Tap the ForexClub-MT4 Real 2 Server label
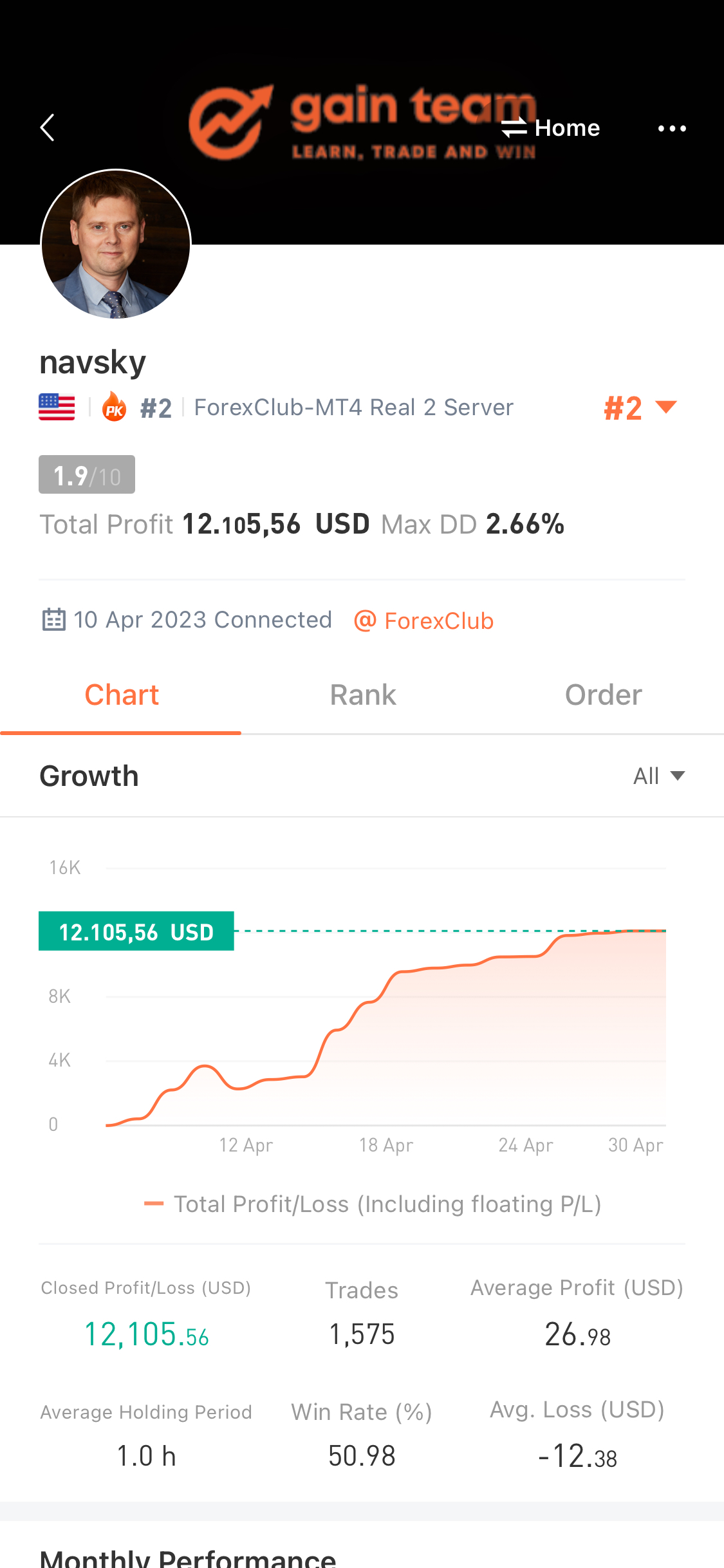Screen dimensions: 724x1568 [x=353, y=407]
